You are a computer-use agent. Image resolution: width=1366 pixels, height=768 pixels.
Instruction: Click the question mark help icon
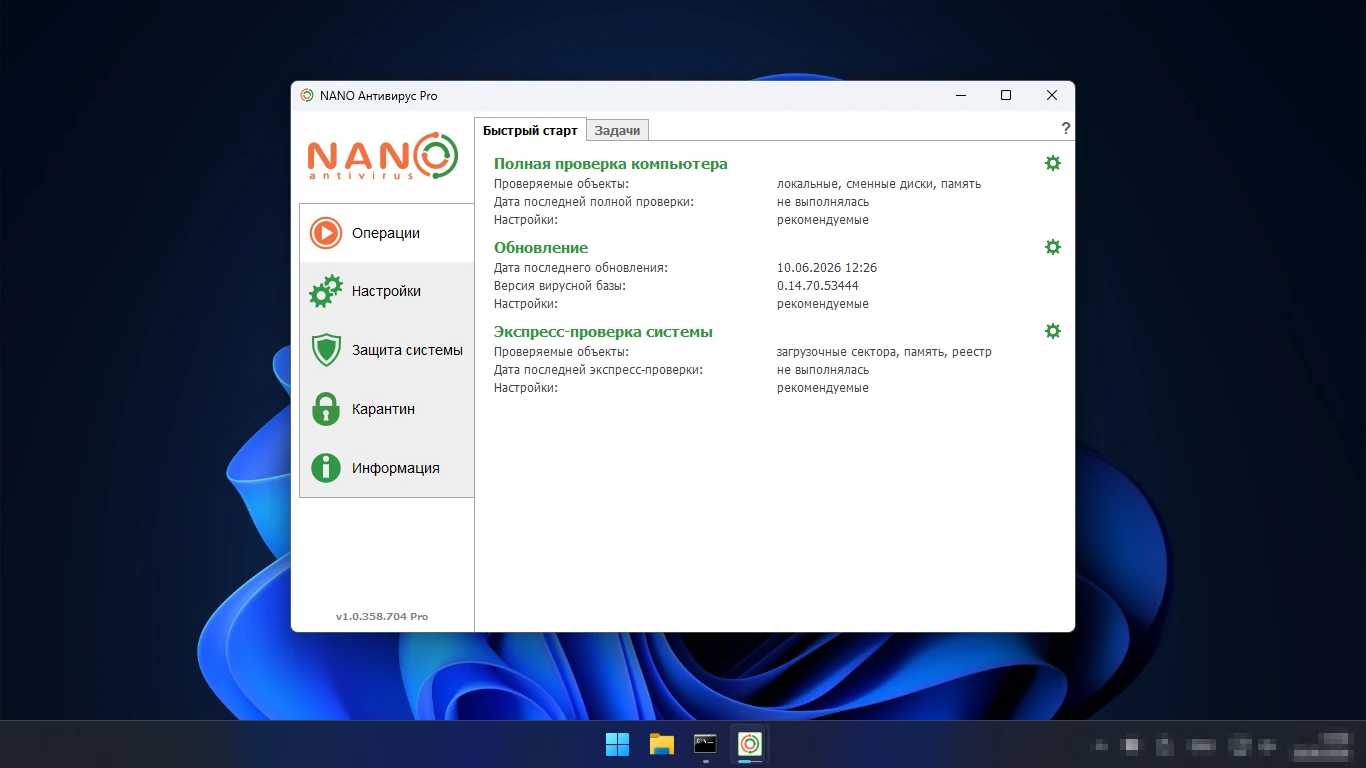coord(1066,129)
